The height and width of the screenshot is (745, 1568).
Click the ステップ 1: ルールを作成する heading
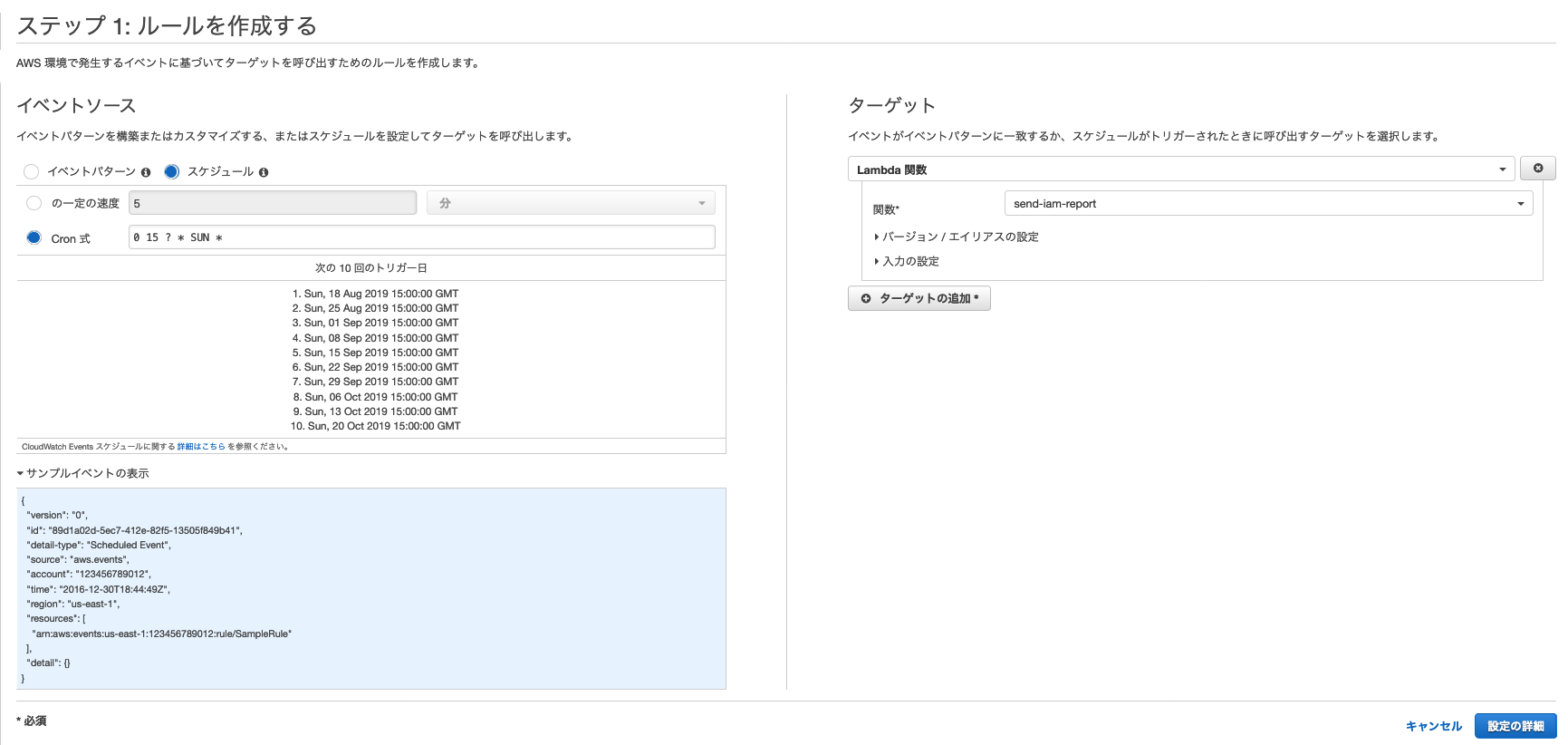(x=167, y=25)
